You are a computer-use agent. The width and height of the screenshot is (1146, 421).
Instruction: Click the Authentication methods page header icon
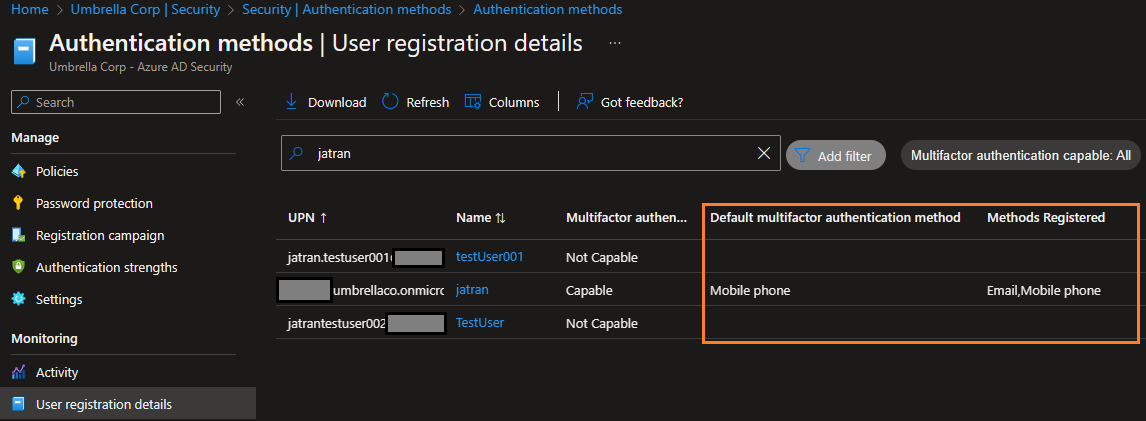click(x=25, y=51)
